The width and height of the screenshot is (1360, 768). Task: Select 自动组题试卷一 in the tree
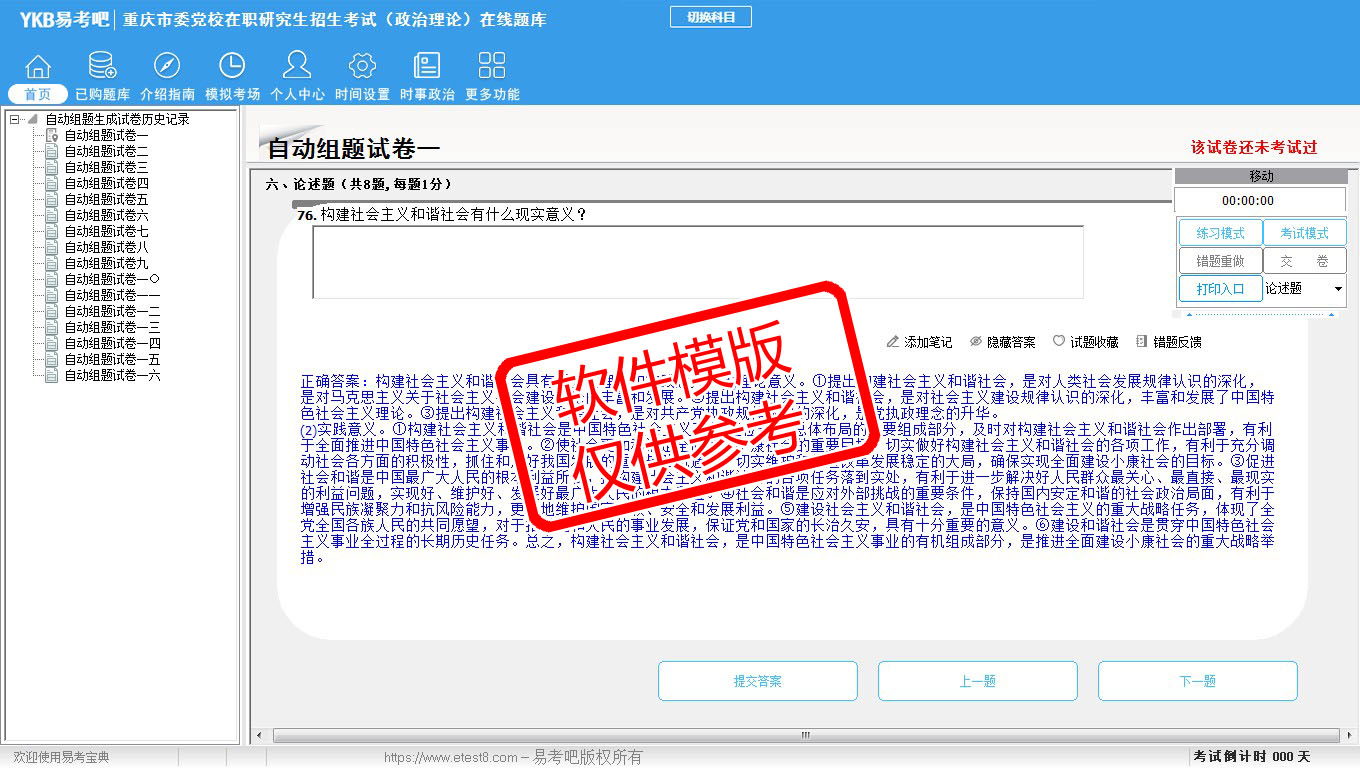(x=106, y=135)
